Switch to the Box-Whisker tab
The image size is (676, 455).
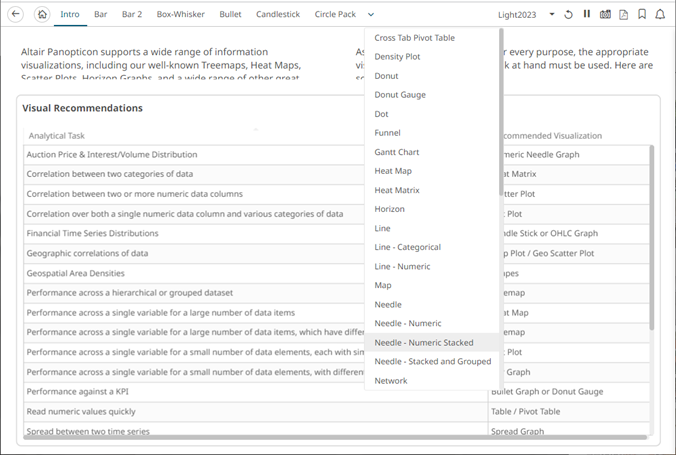click(x=180, y=15)
